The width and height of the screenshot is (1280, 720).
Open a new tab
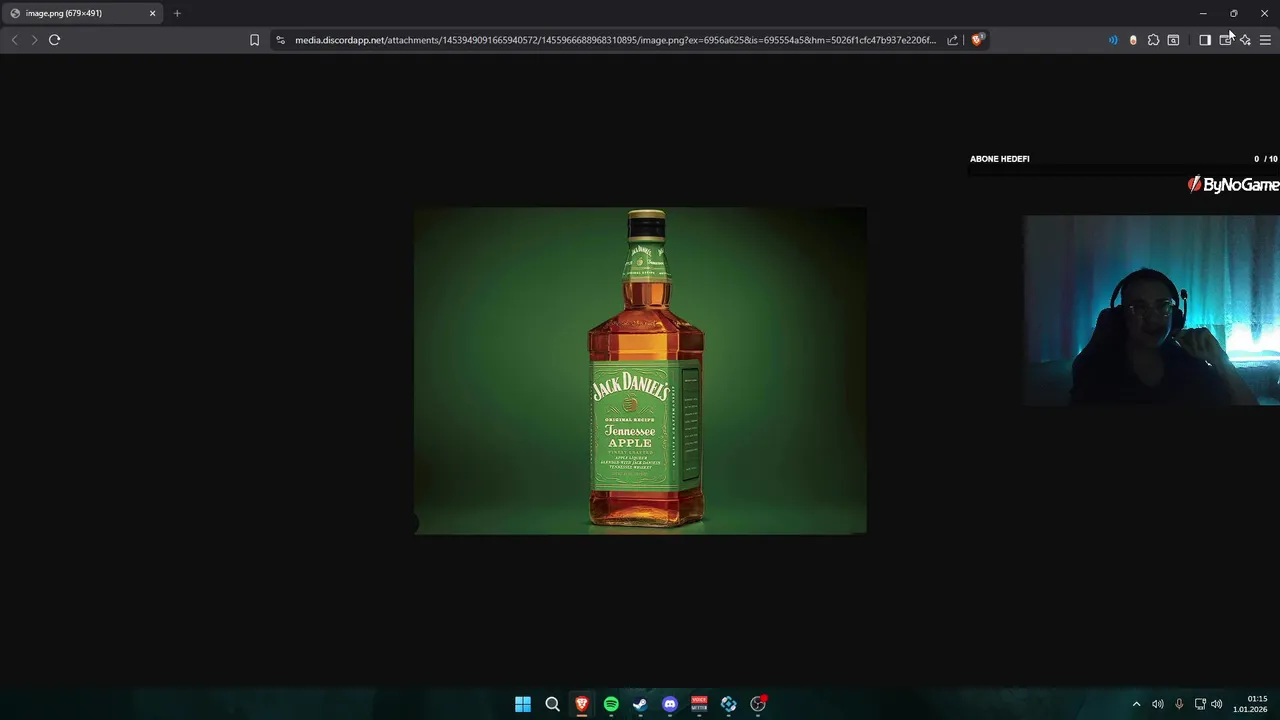point(177,13)
